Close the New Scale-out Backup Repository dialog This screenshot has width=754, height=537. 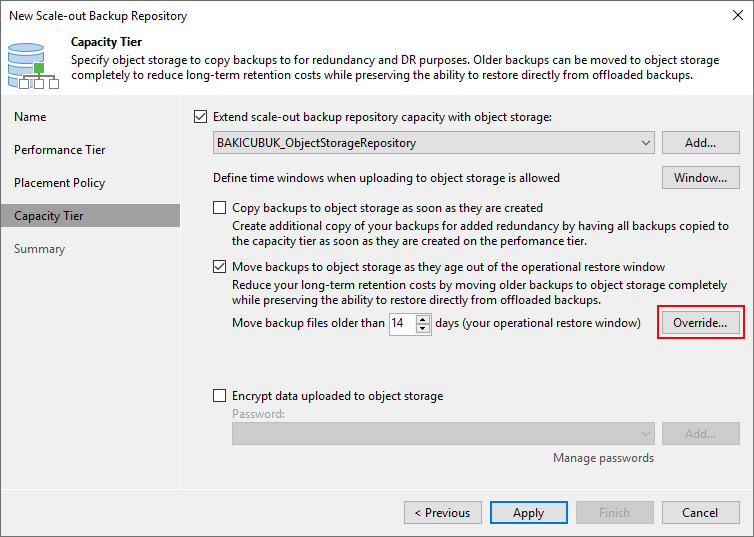coord(738,15)
